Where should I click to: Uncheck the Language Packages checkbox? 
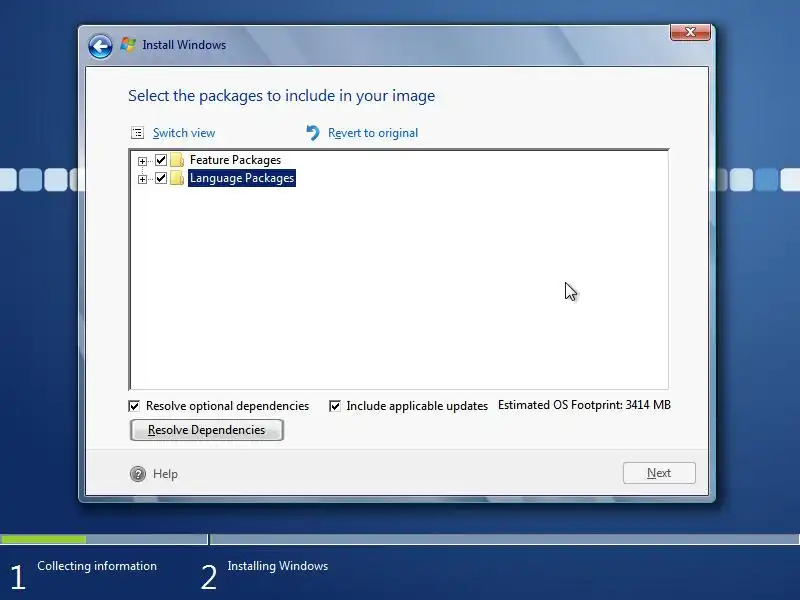click(x=161, y=178)
